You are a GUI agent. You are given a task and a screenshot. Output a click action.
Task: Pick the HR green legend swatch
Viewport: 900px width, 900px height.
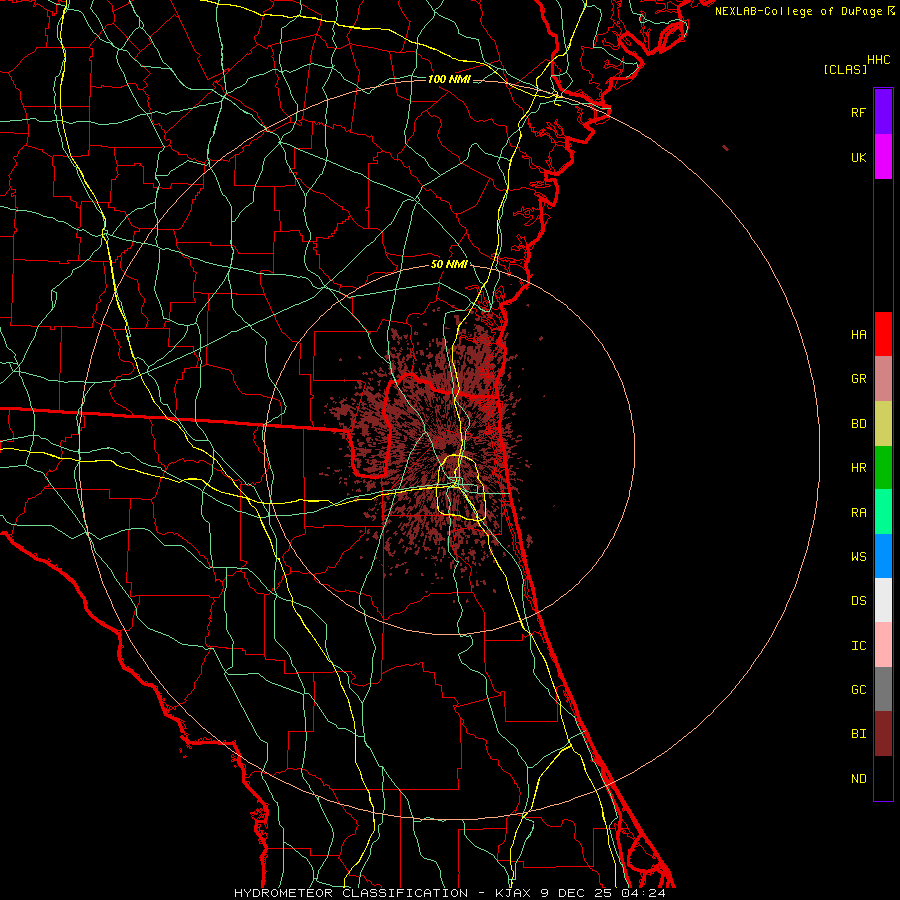point(883,468)
